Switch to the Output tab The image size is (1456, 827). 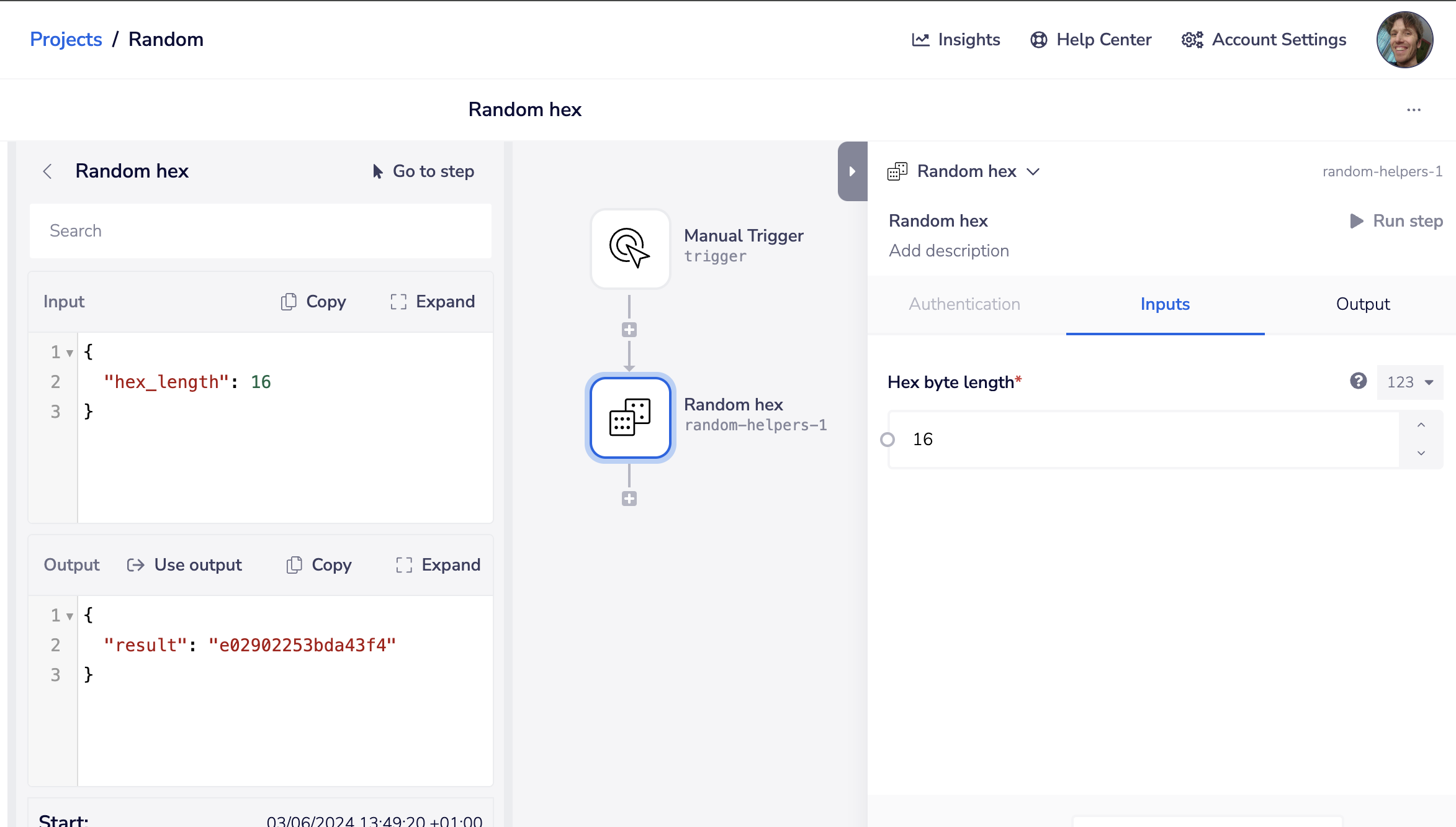(x=1362, y=304)
